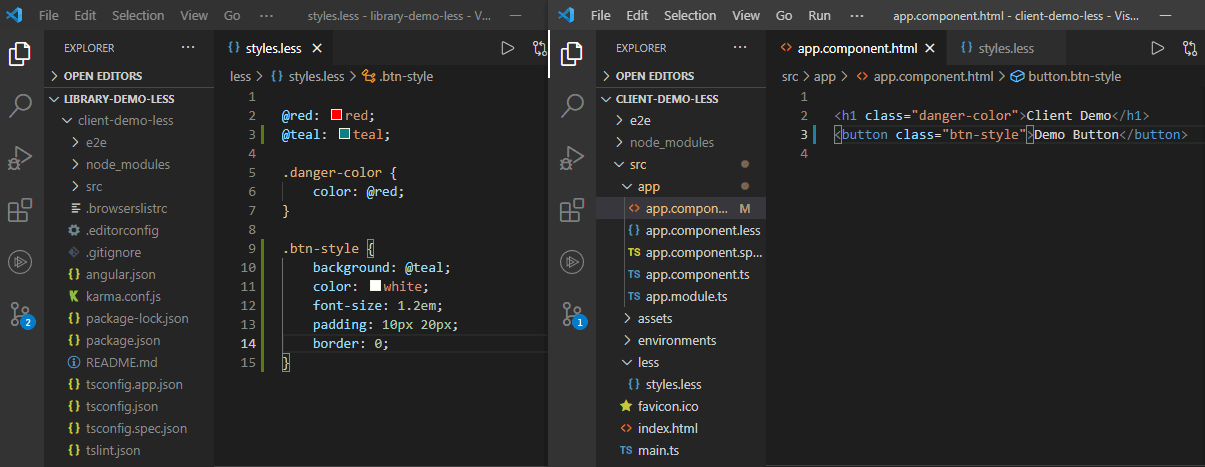Open Run and Debug in right window
1205x467 pixels.
pyautogui.click(x=572, y=158)
